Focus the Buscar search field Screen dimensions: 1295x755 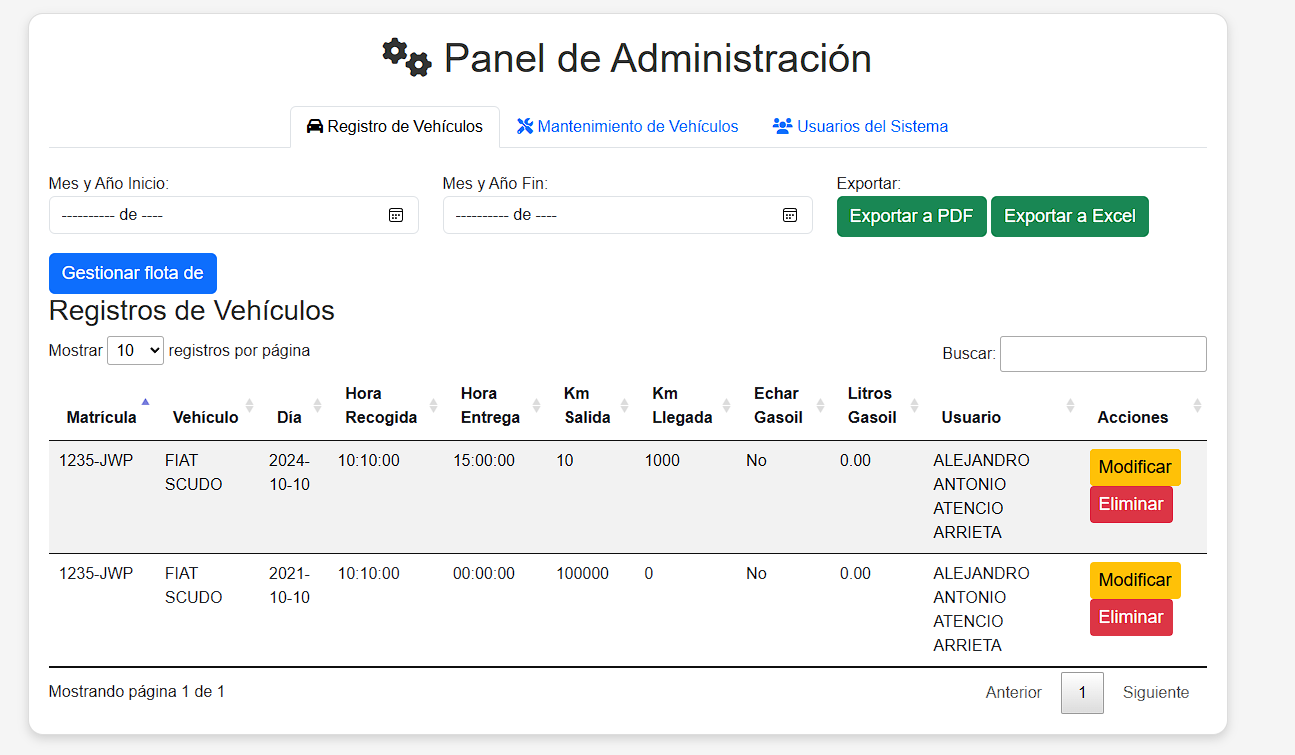tap(1102, 354)
